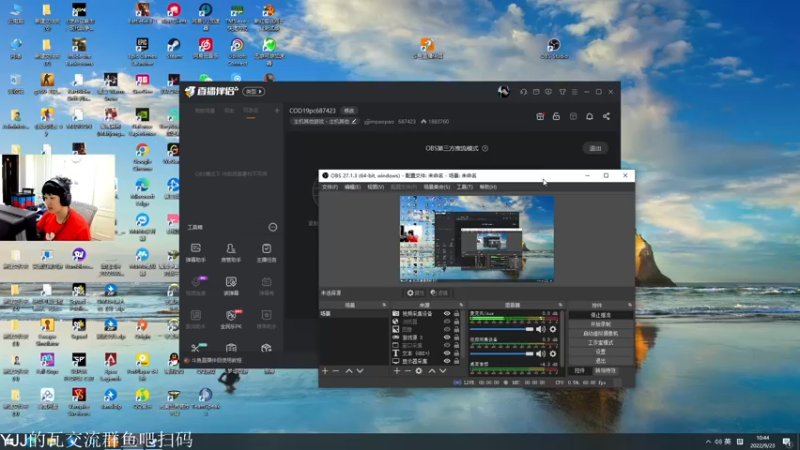This screenshot has width=800, height=450.
Task: Toggle visibility of 图像 source
Action: point(447,330)
